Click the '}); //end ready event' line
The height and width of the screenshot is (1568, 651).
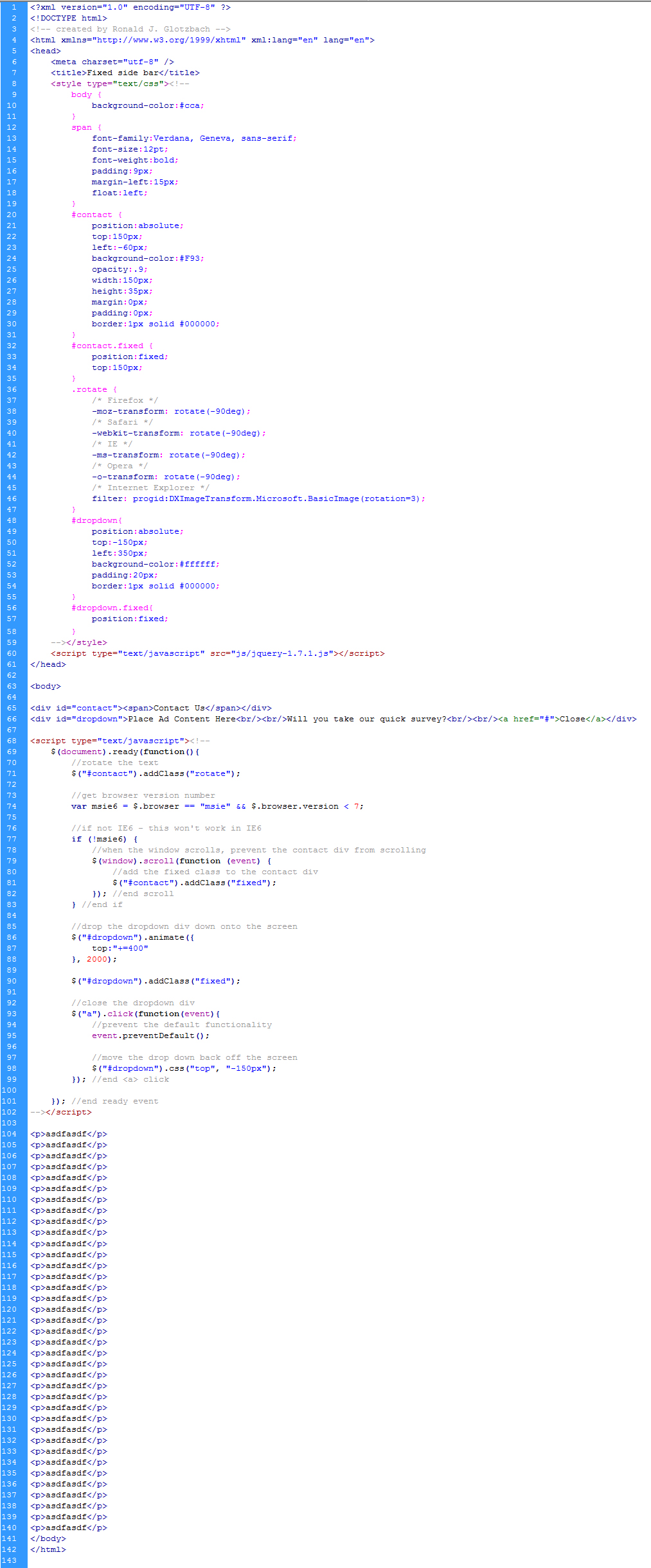coord(104,1101)
